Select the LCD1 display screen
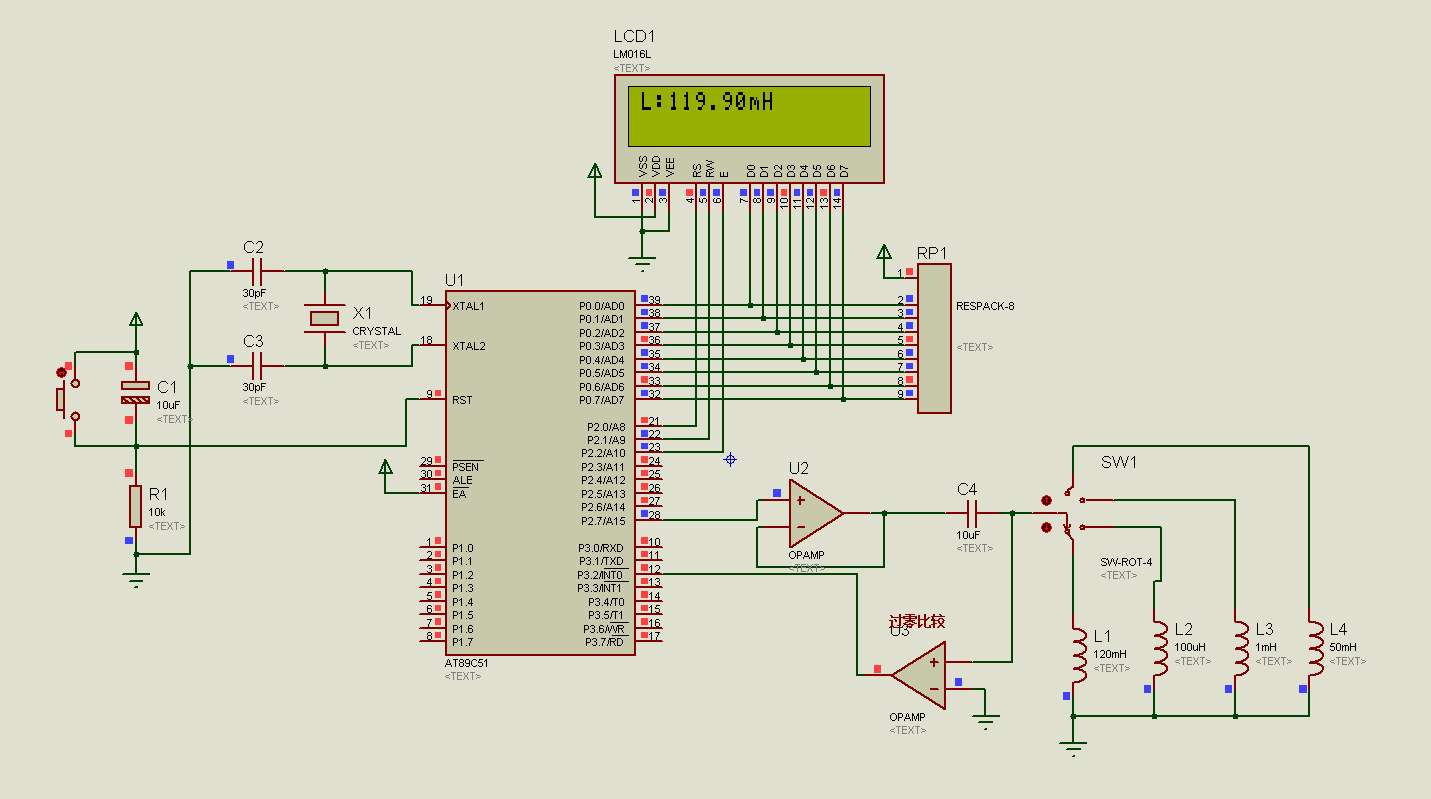Viewport: 1431px width, 799px height. click(x=749, y=115)
